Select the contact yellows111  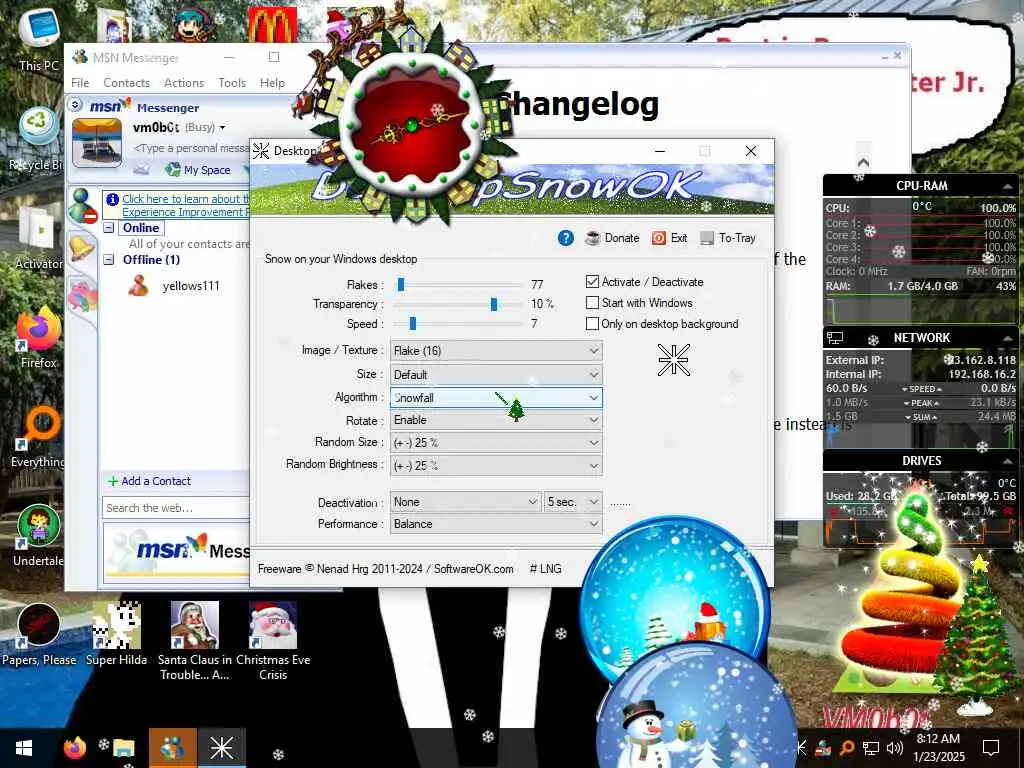[x=190, y=286]
